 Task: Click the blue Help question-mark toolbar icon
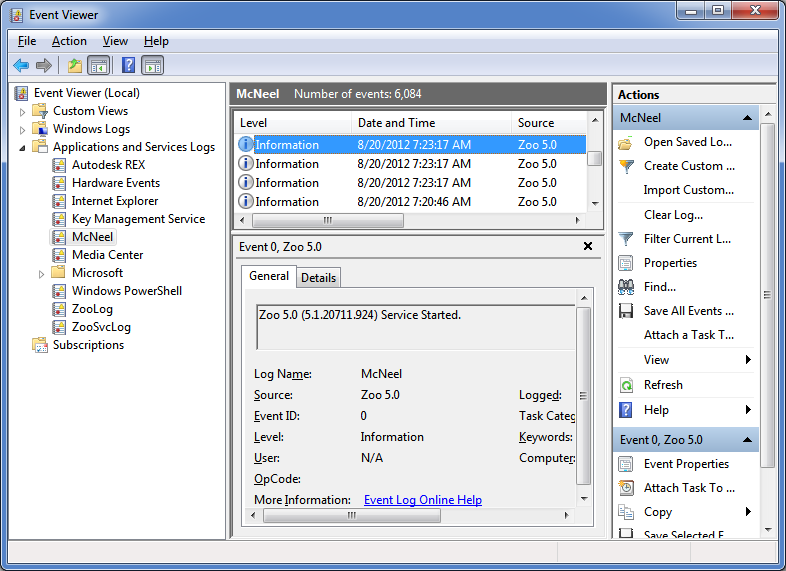pos(128,65)
